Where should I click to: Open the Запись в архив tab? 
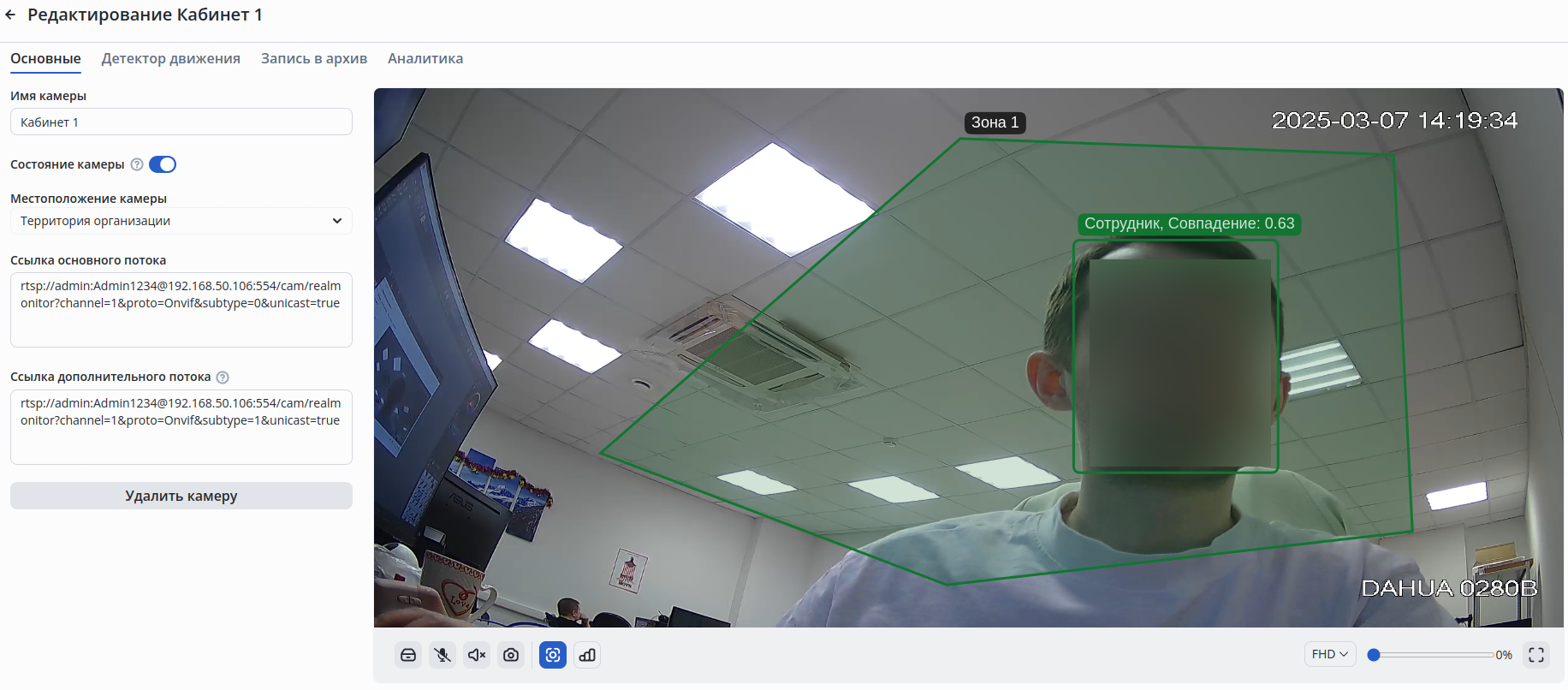[x=314, y=58]
